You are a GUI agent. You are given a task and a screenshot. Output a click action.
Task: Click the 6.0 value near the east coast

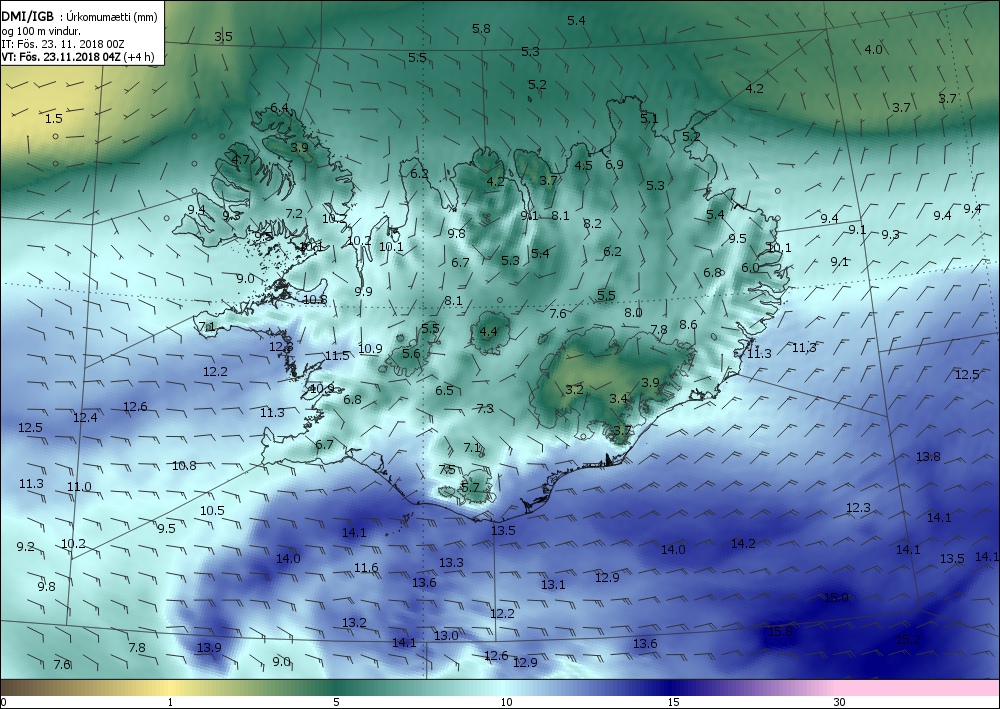pos(750,268)
